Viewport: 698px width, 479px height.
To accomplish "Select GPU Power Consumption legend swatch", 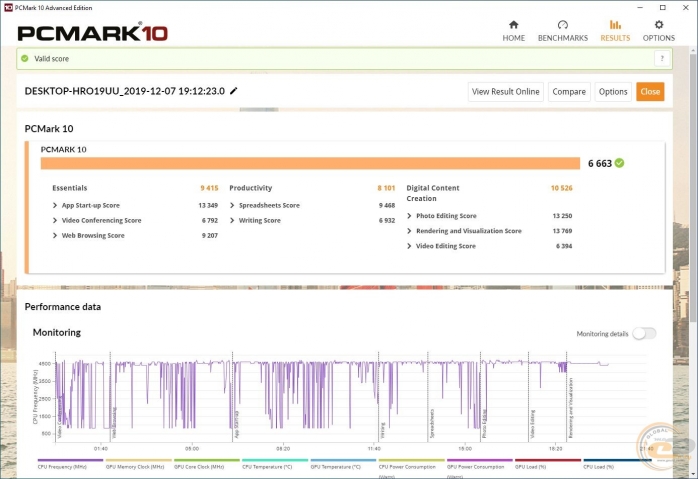I will [479, 460].
